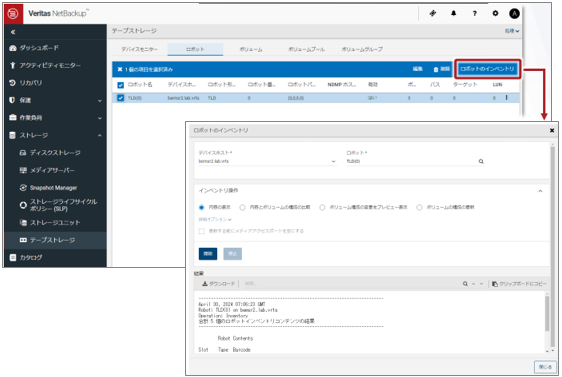This screenshot has width=562, height=377.
Task: Click the dark blue 開始 button
Action: (x=208, y=254)
